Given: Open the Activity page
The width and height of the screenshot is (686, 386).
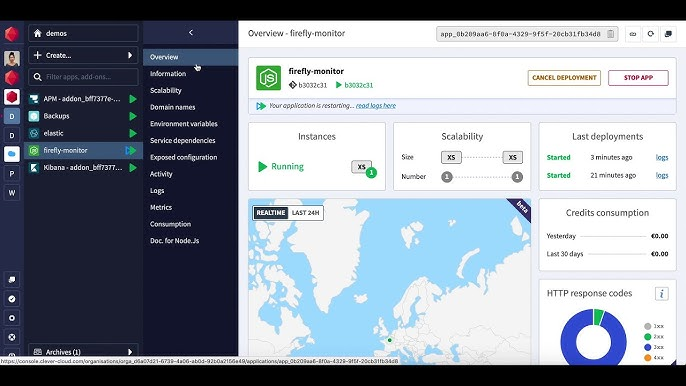Looking at the screenshot, I should tap(161, 174).
